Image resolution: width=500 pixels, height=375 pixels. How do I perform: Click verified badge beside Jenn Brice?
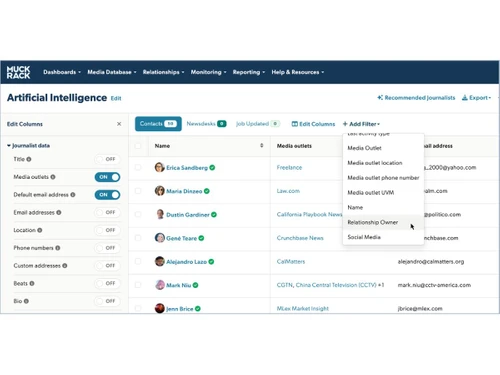click(198, 309)
